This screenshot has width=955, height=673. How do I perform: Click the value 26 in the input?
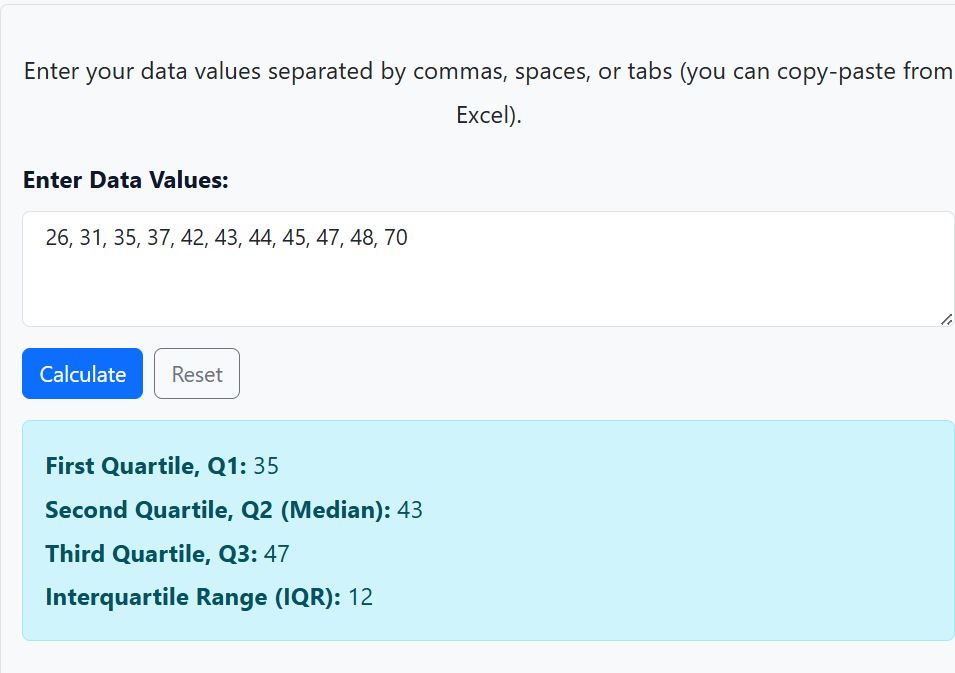click(x=56, y=238)
